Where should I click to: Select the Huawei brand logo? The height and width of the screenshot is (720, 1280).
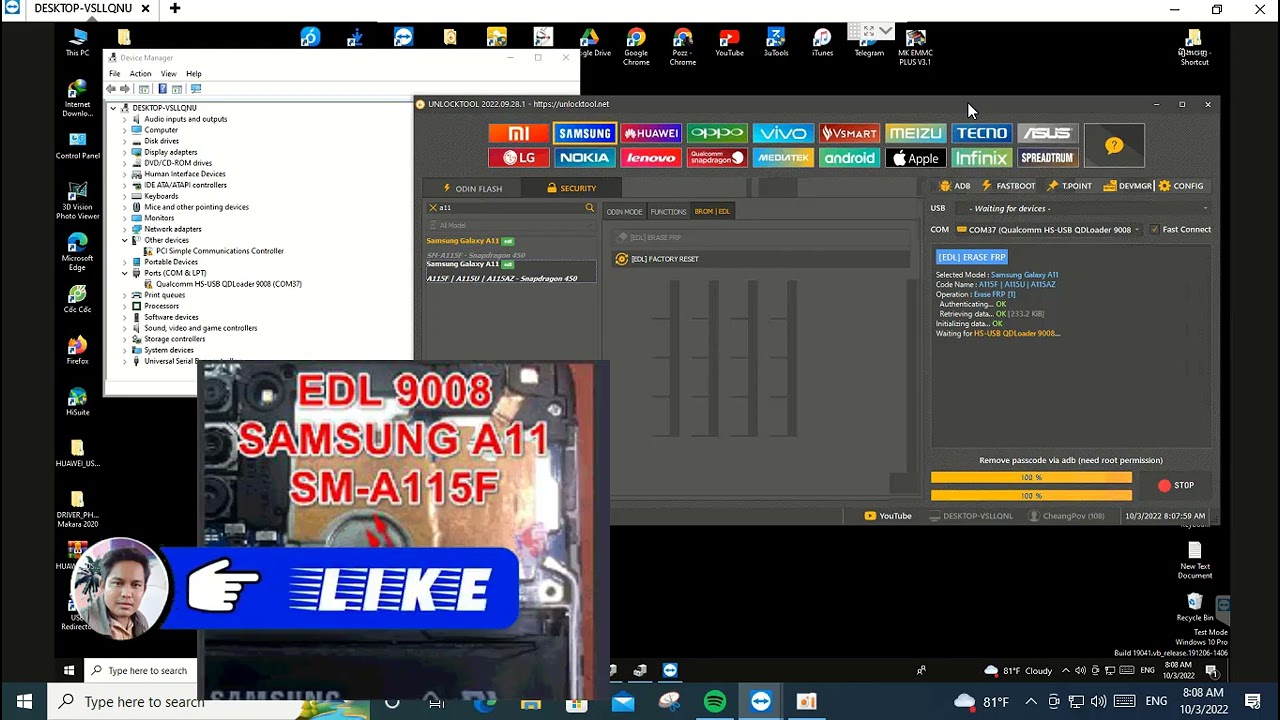[651, 133]
